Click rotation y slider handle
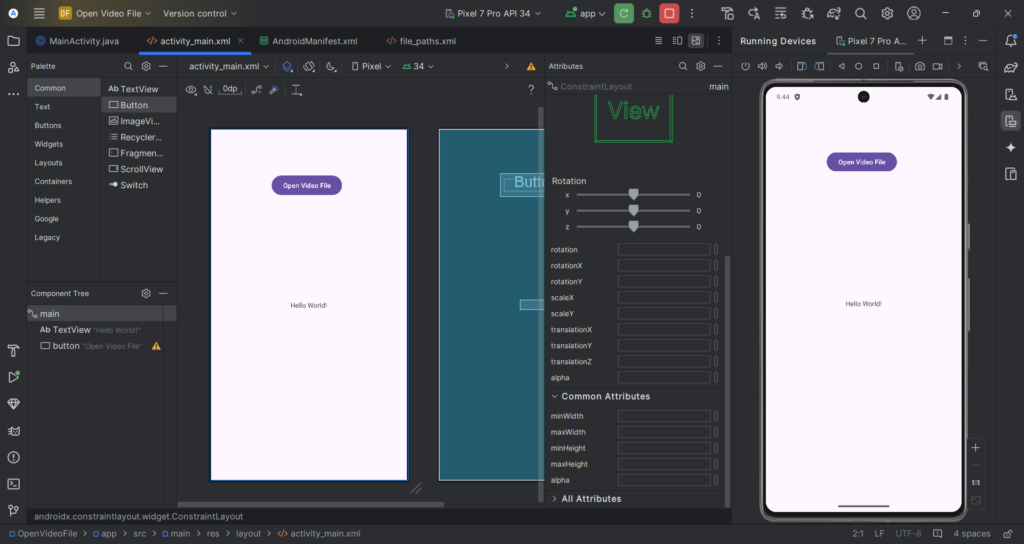Screen dimensions: 1024x544 tap(633, 210)
